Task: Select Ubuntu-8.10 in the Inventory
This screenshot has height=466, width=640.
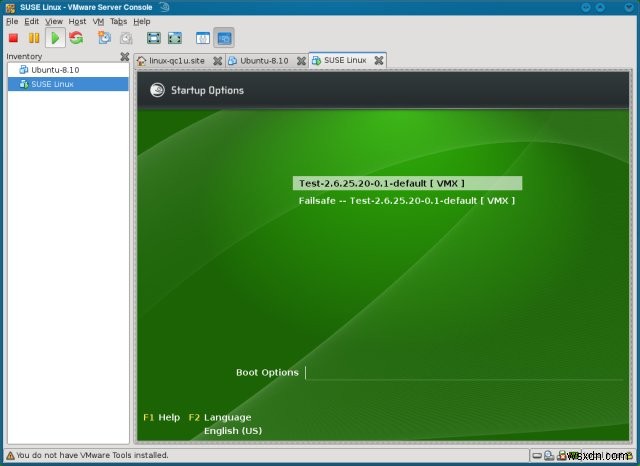Action: pyautogui.click(x=68, y=70)
